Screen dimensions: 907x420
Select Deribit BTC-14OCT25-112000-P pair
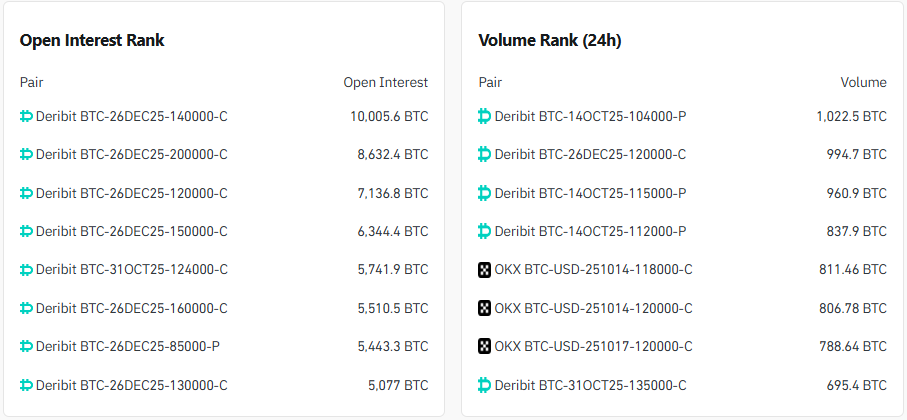point(590,232)
